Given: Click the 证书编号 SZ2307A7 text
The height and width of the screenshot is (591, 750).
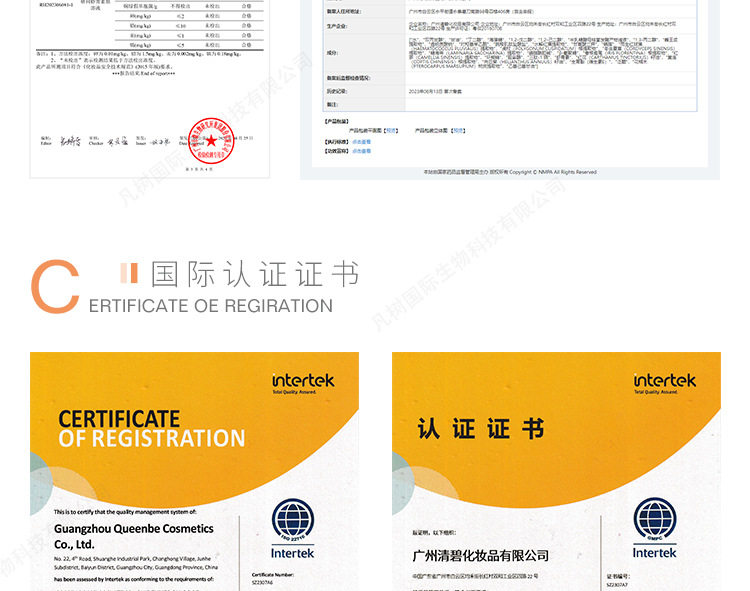Looking at the screenshot, I should [x=618, y=580].
